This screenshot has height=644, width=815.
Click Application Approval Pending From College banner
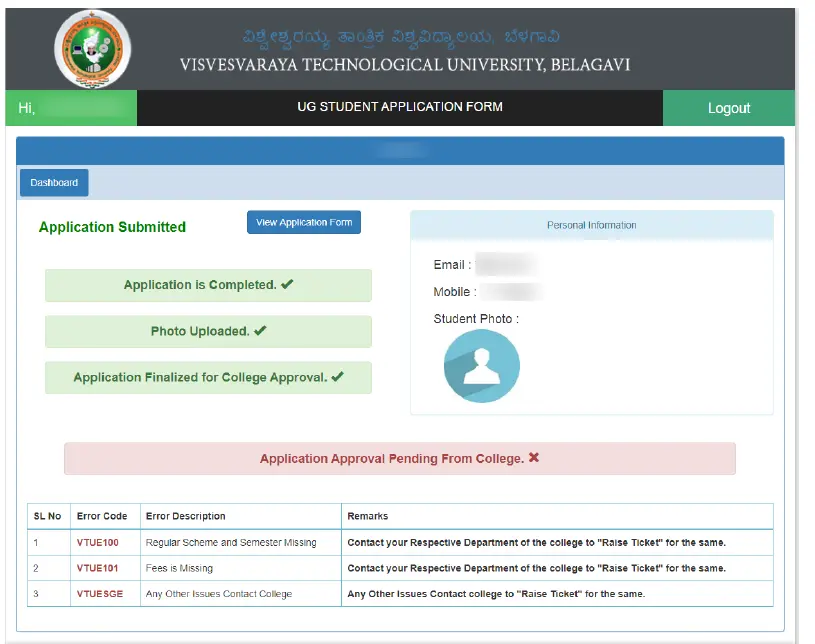point(400,458)
